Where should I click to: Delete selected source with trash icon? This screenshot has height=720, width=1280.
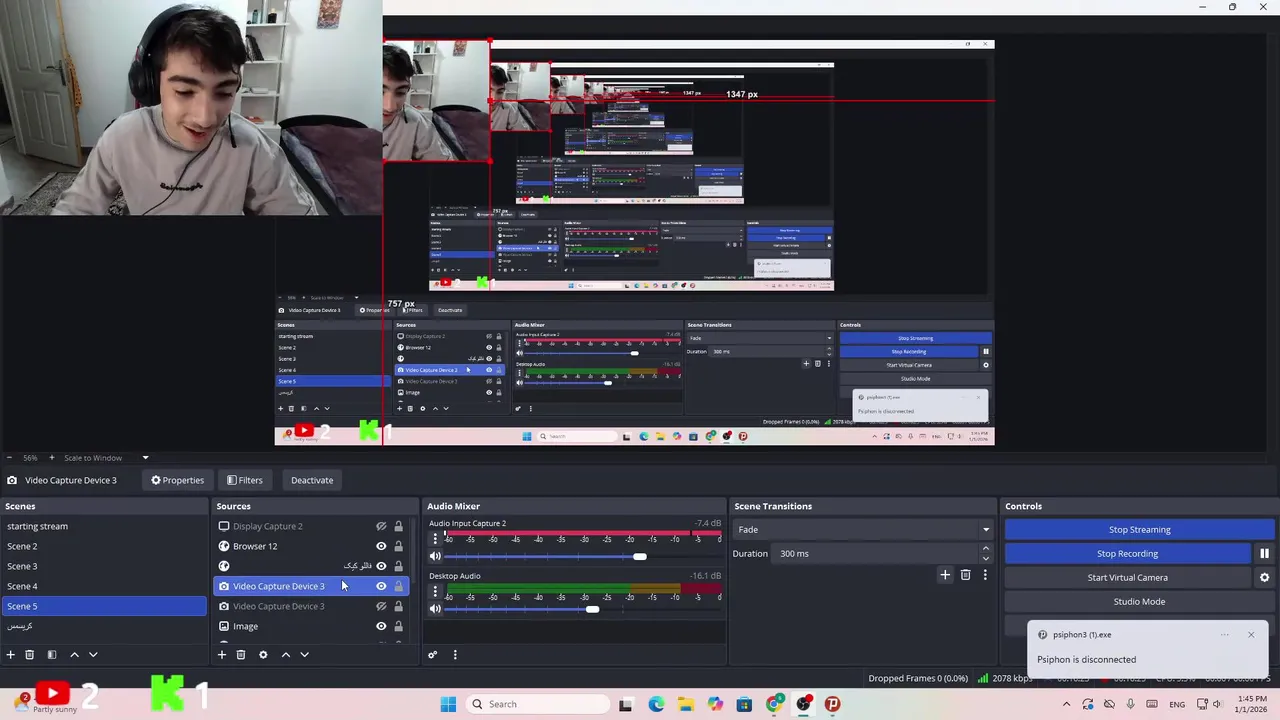click(x=241, y=655)
